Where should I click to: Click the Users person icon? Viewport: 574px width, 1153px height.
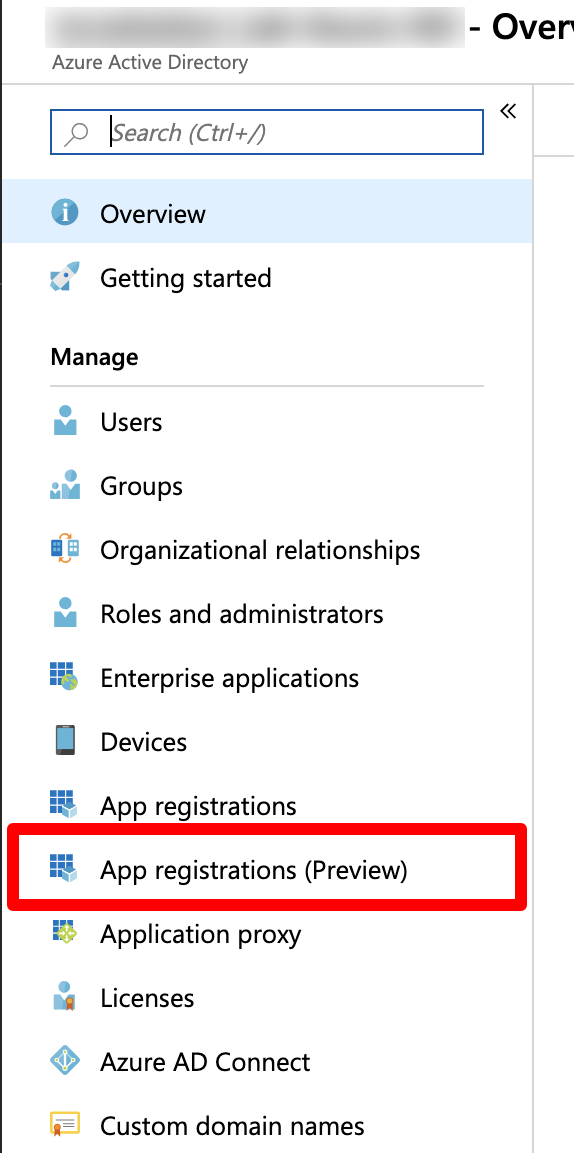tap(65, 421)
